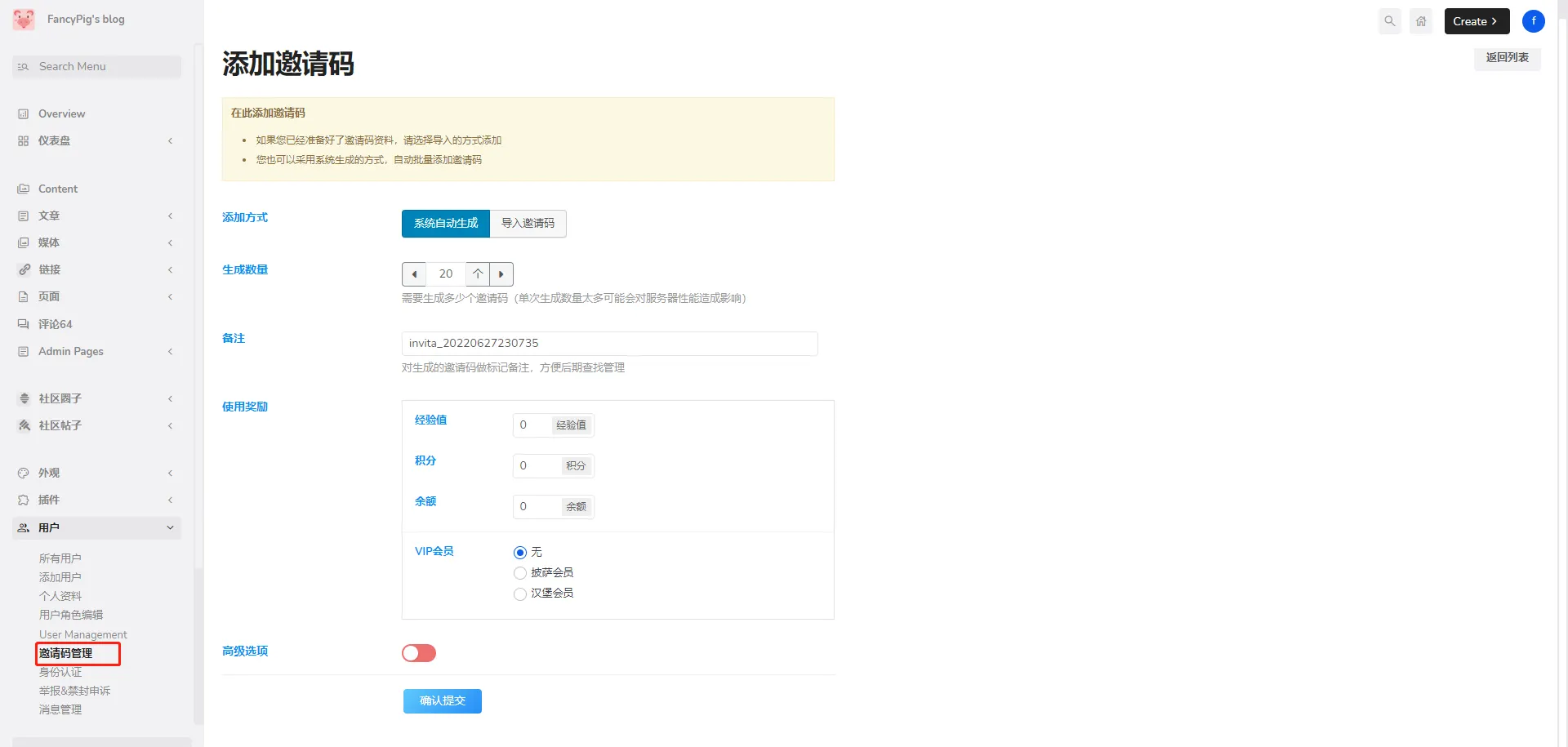1568x747 pixels.
Task: Submit the form with 确认提交
Action: pyautogui.click(x=443, y=701)
